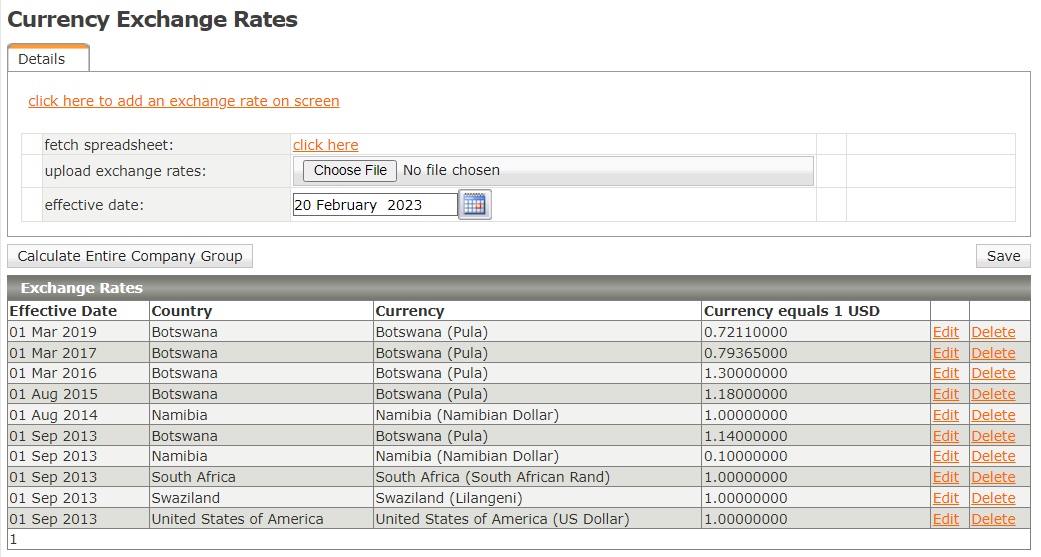Edit the United States US Dollar rate
Image resolution: width=1041 pixels, height=557 pixels.
pyautogui.click(x=945, y=519)
